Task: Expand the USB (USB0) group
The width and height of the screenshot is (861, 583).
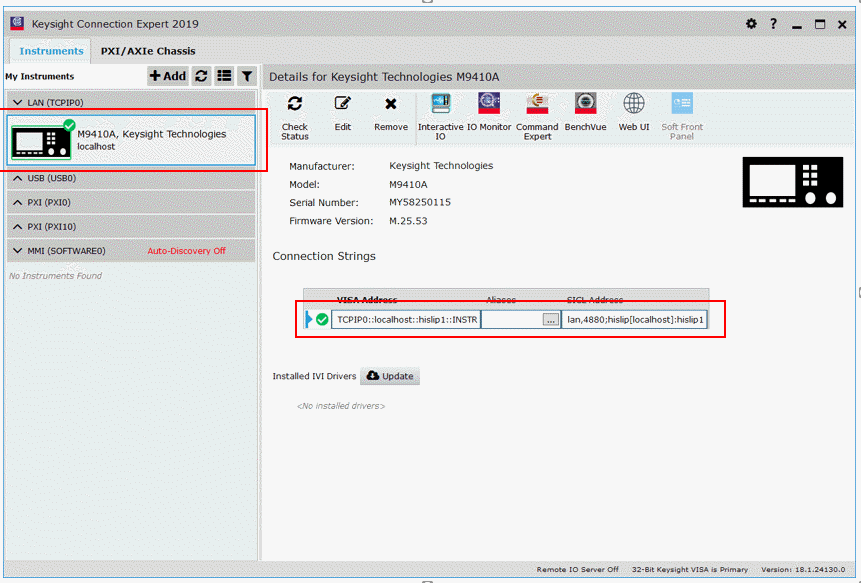Action: [x=18, y=178]
